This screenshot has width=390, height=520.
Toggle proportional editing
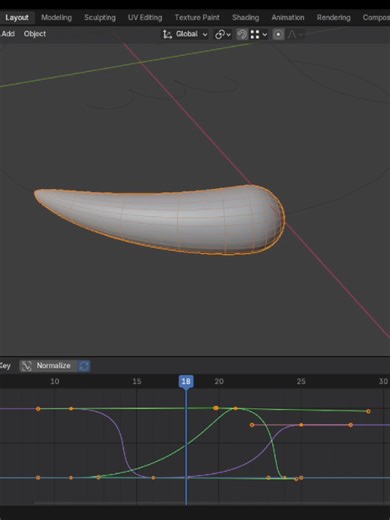[x=278, y=34]
